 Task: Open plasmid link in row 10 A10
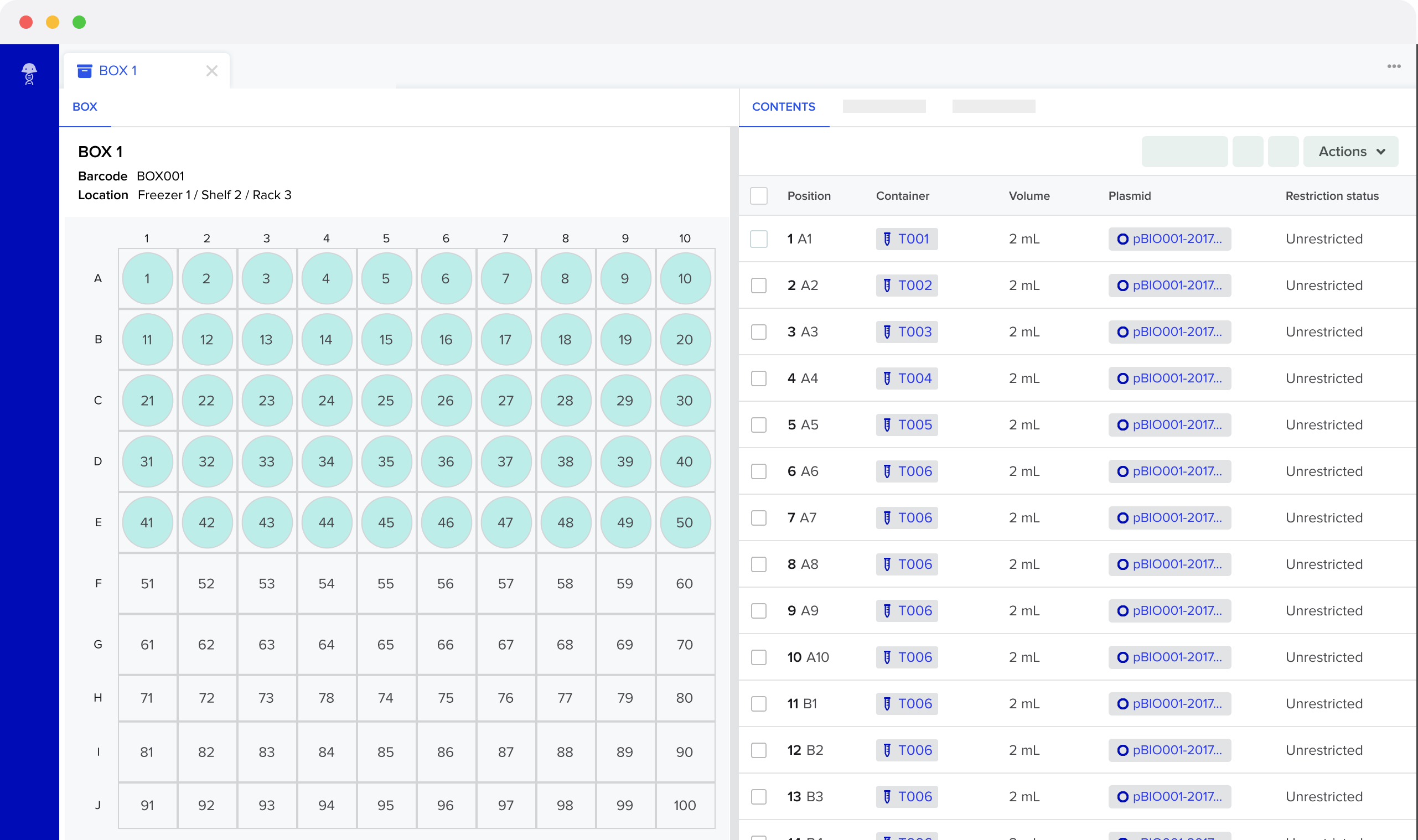tap(1169, 657)
